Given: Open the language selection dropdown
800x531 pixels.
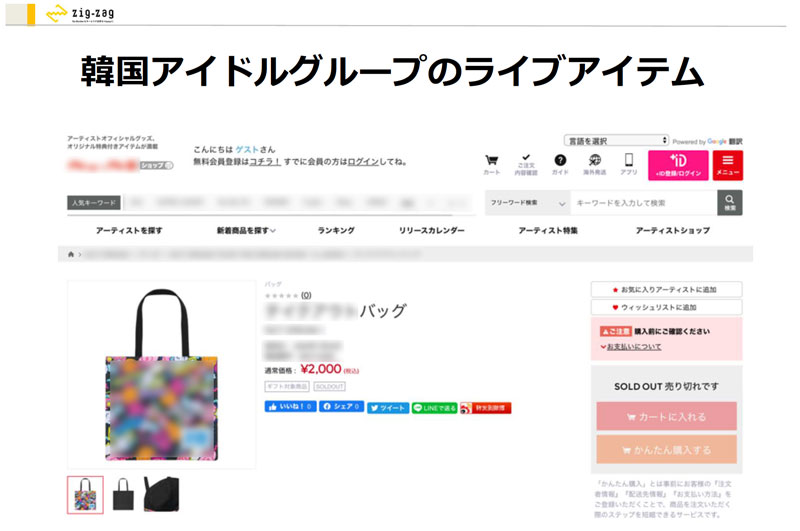Looking at the screenshot, I should tap(616, 140).
